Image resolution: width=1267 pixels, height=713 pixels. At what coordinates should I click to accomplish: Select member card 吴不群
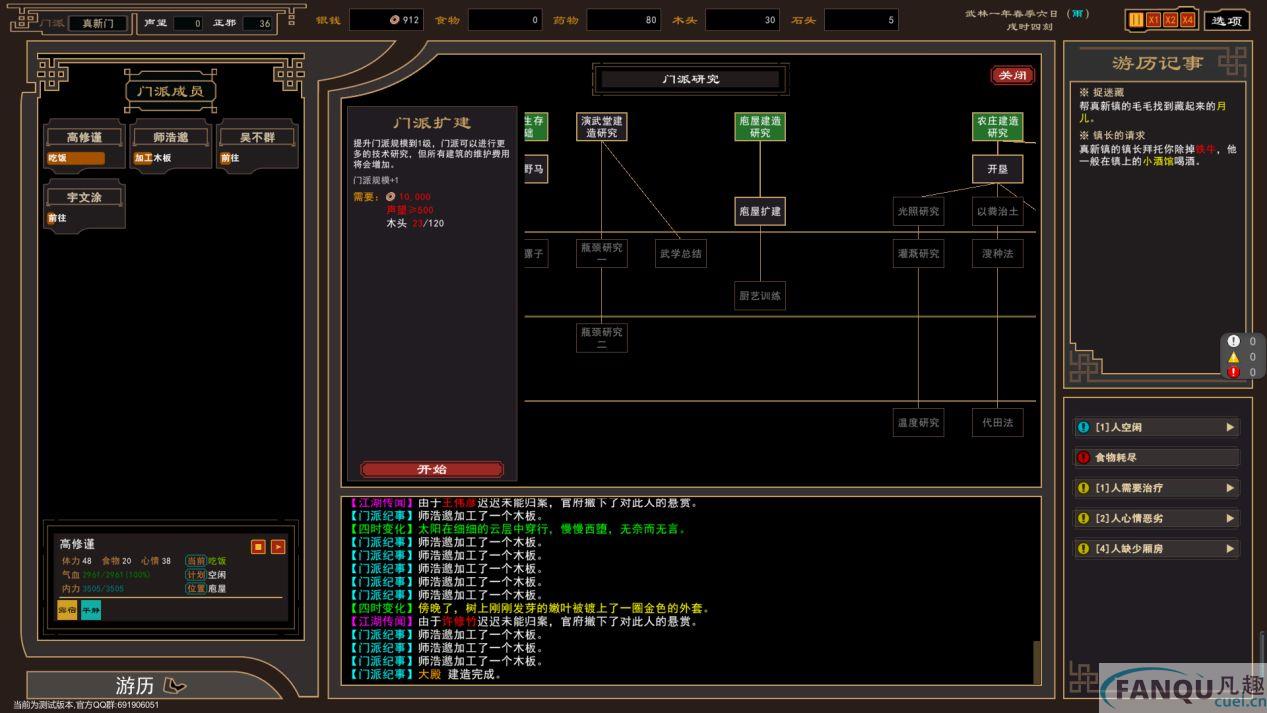[x=257, y=146]
